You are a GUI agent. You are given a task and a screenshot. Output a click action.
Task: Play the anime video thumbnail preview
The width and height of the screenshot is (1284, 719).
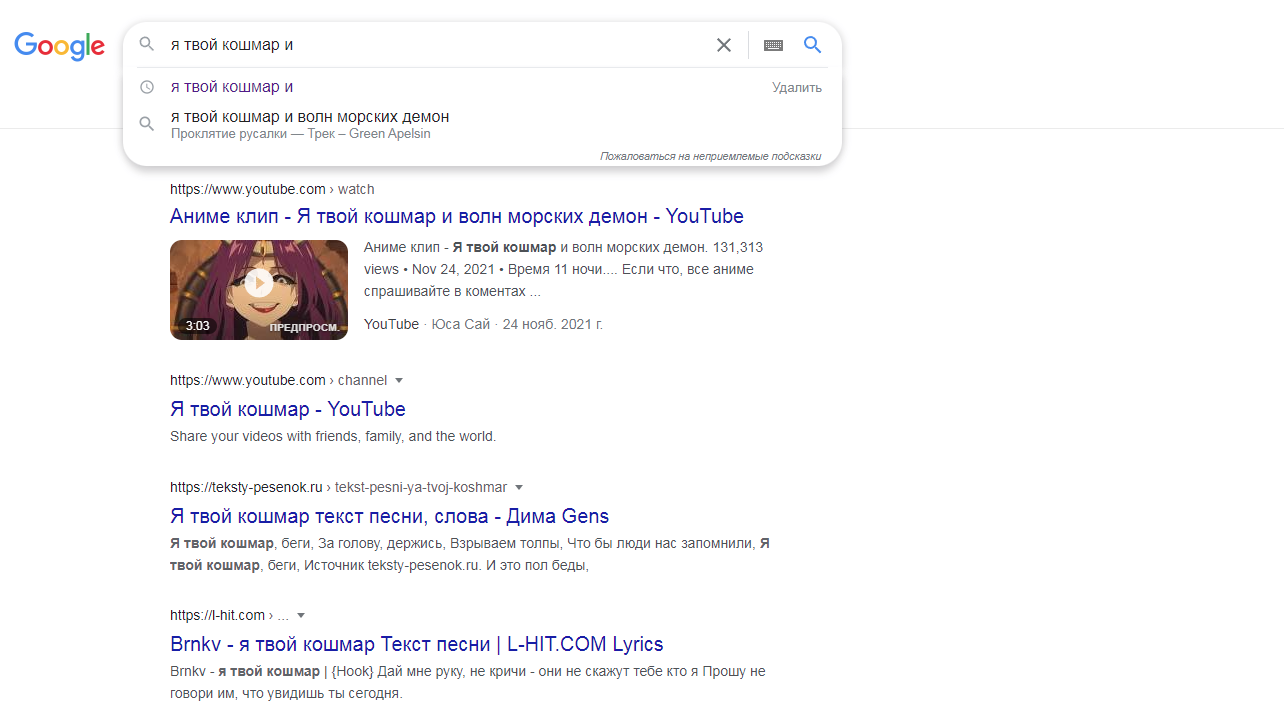coord(259,290)
